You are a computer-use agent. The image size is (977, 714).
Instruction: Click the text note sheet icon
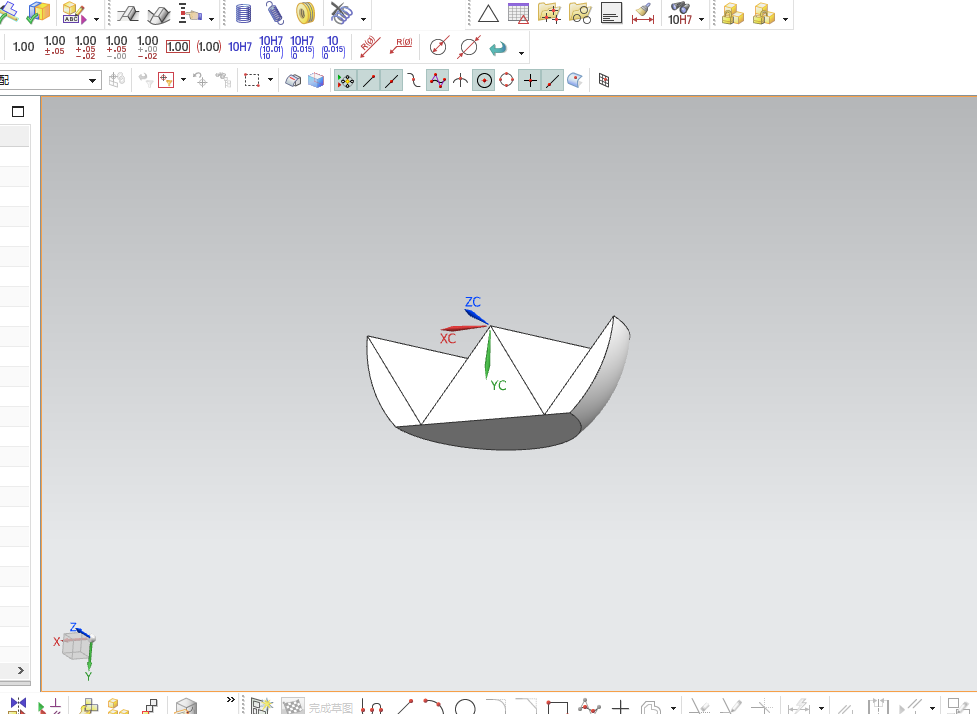pos(611,13)
